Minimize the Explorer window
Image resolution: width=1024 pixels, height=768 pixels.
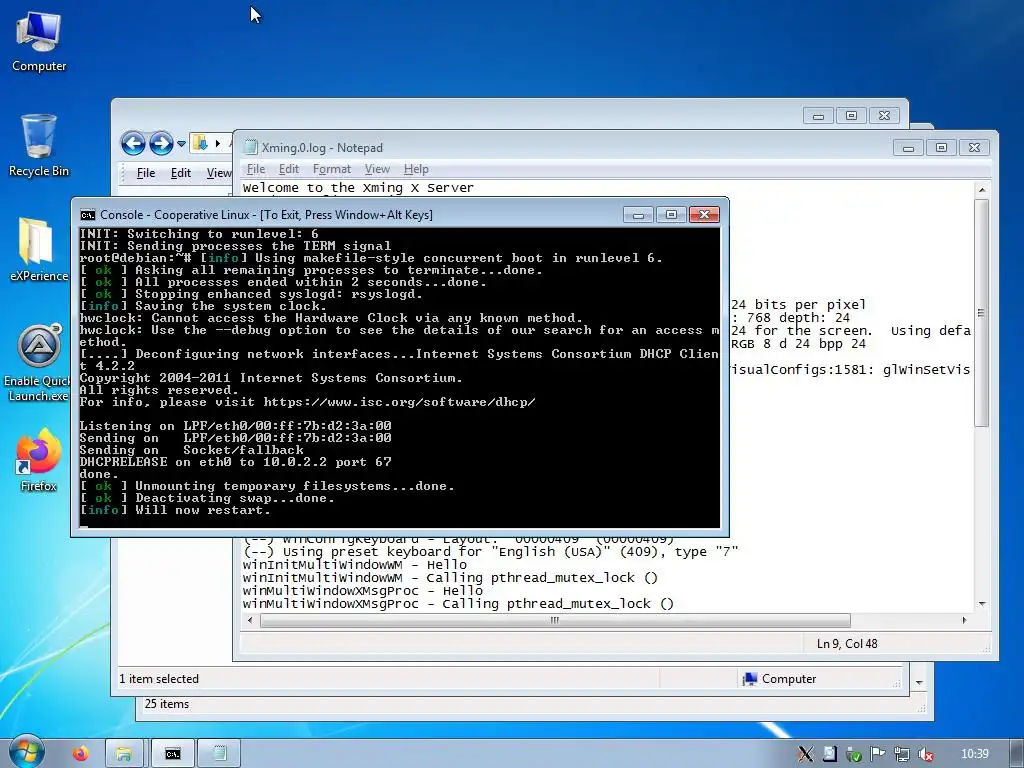pyautogui.click(x=818, y=116)
